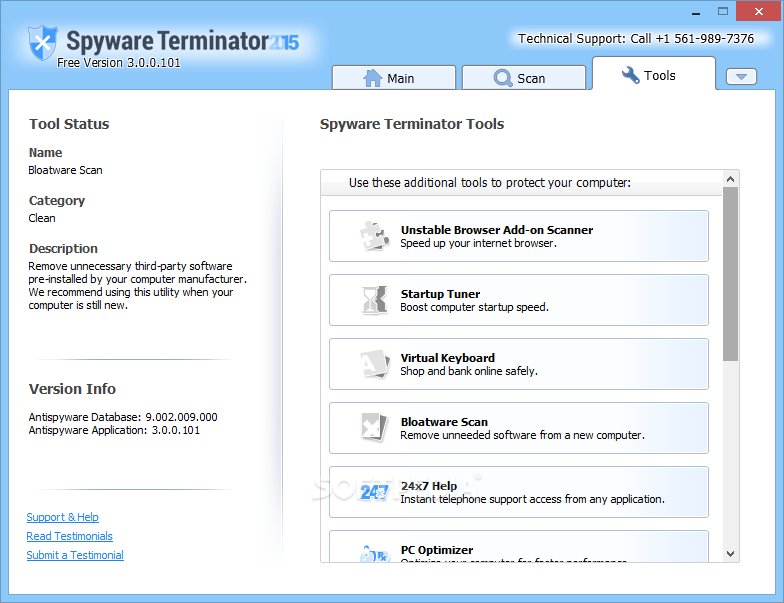The image size is (784, 603).
Task: Open the dropdown arrow next to Tools tab
Action: (x=741, y=76)
